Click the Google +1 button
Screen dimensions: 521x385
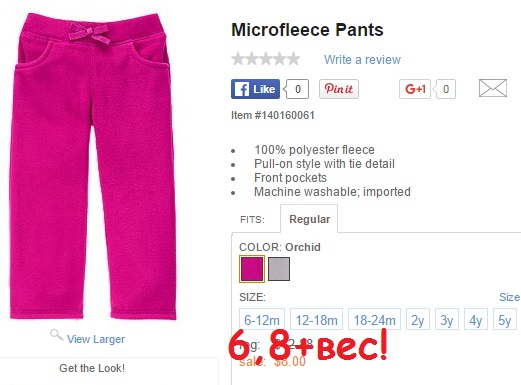(x=415, y=89)
